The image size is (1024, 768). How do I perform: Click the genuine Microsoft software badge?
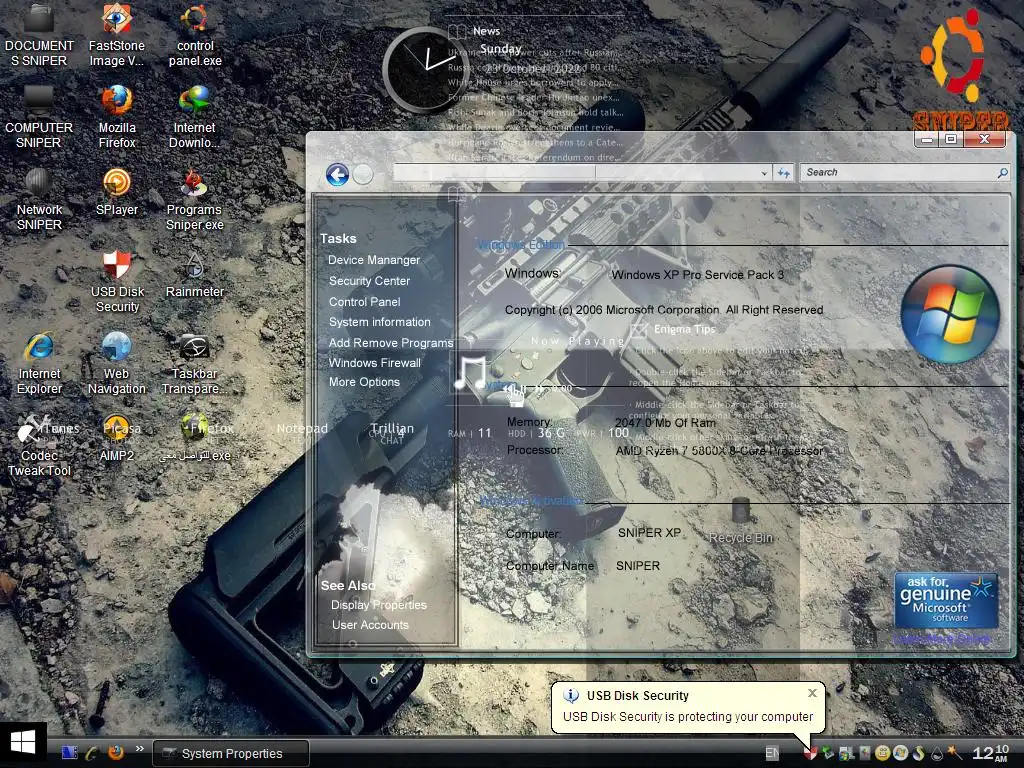tap(946, 600)
